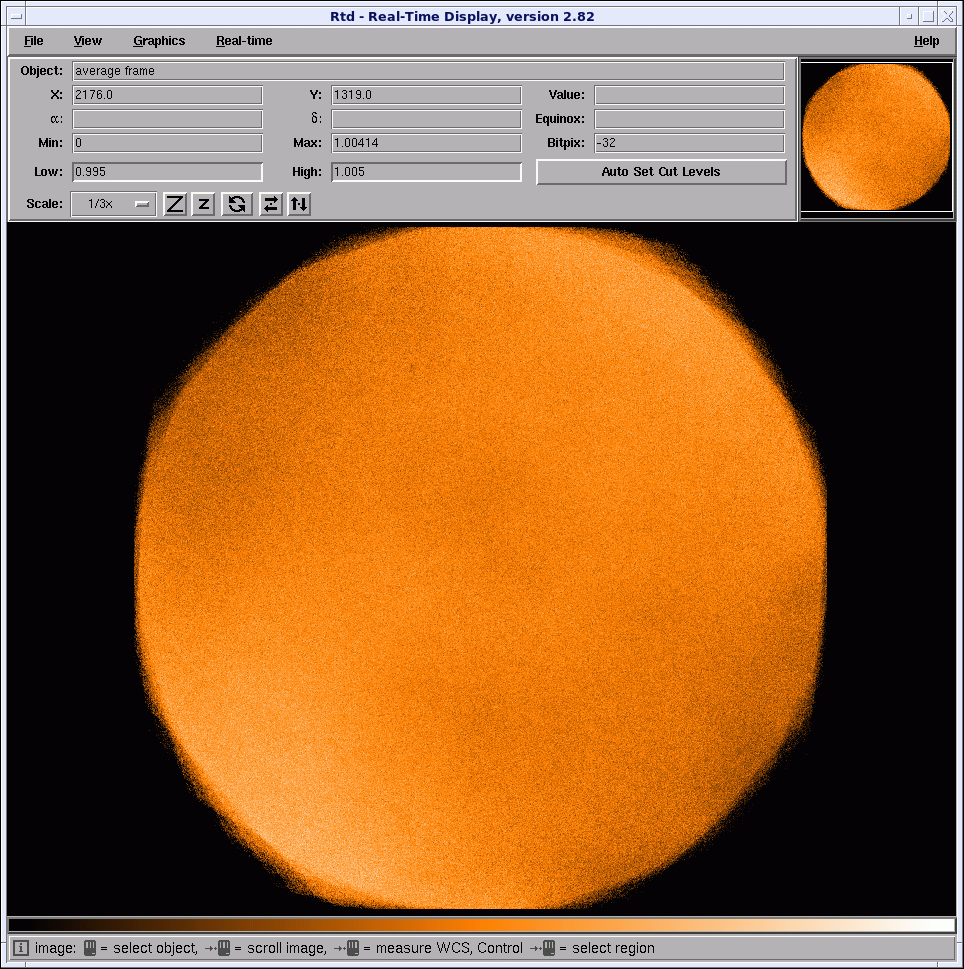The height and width of the screenshot is (969, 964).
Task: Minimize the Rtd window
Action: pyautogui.click(x=909, y=16)
